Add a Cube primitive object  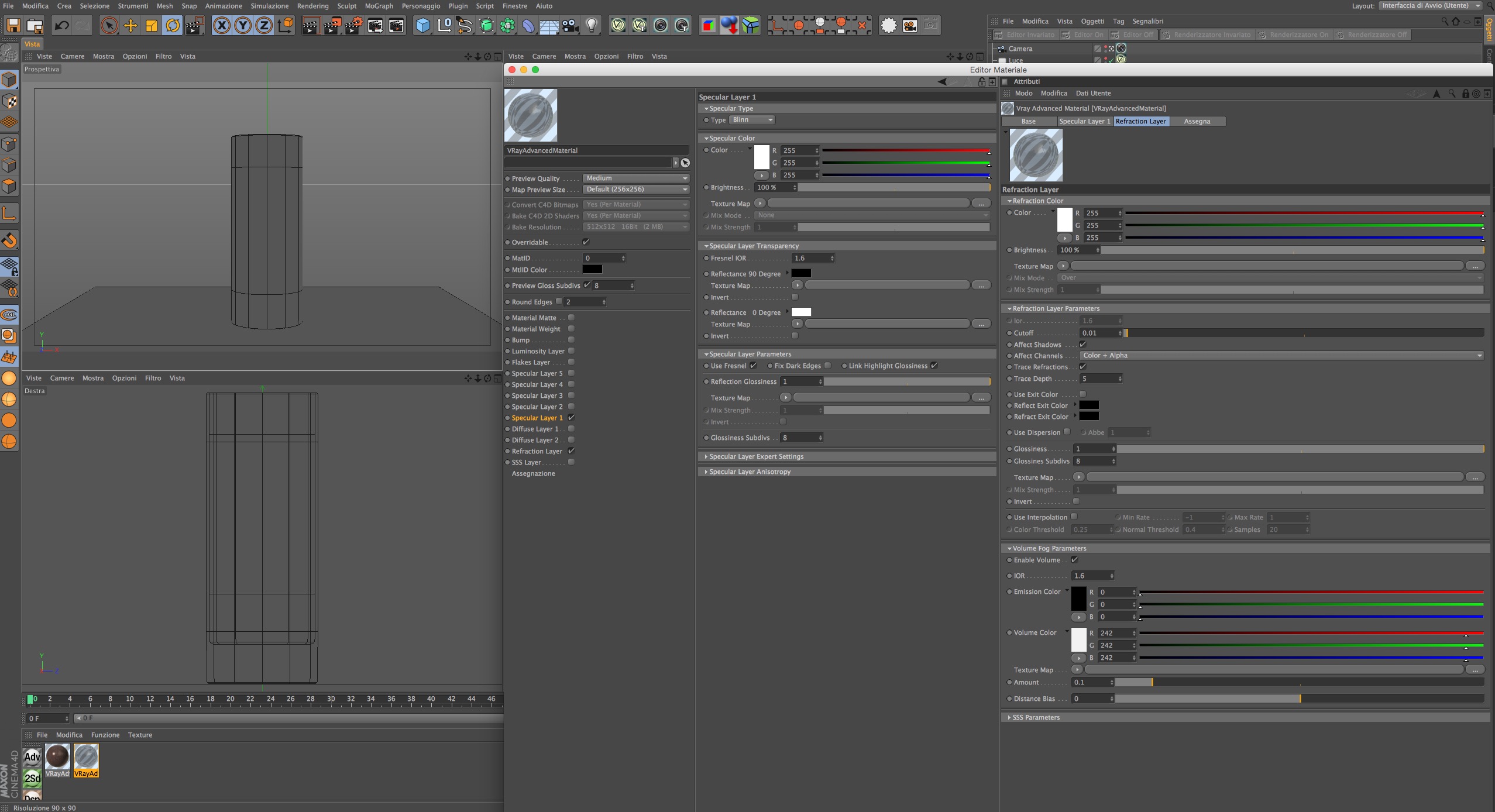click(x=422, y=26)
